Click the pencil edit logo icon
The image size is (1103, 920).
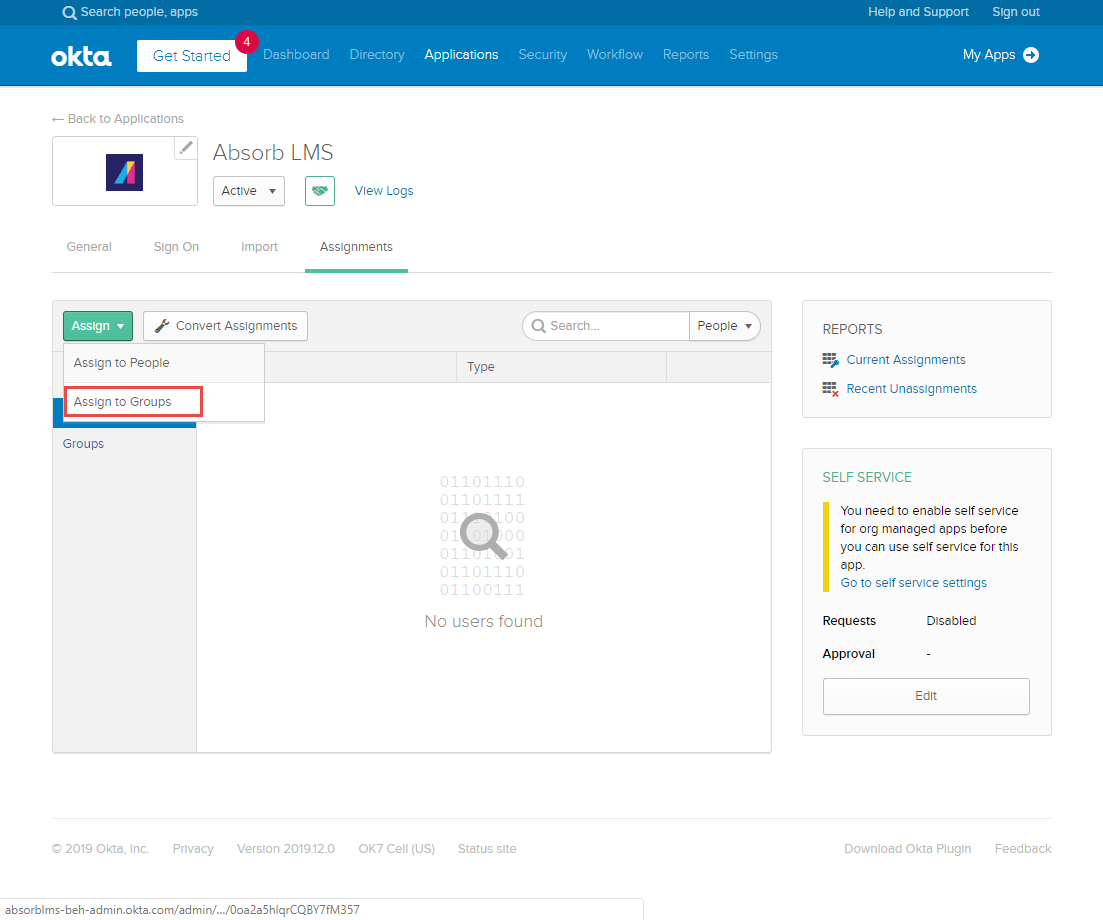186,148
